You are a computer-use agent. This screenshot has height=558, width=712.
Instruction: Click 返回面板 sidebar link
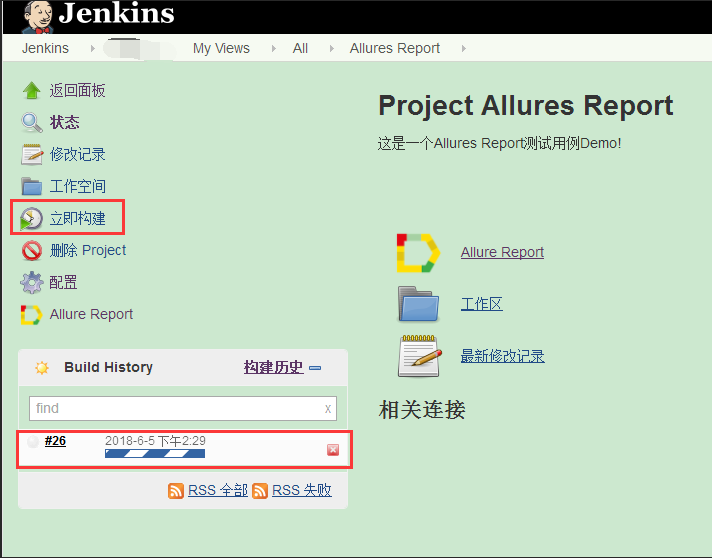tap(78, 90)
